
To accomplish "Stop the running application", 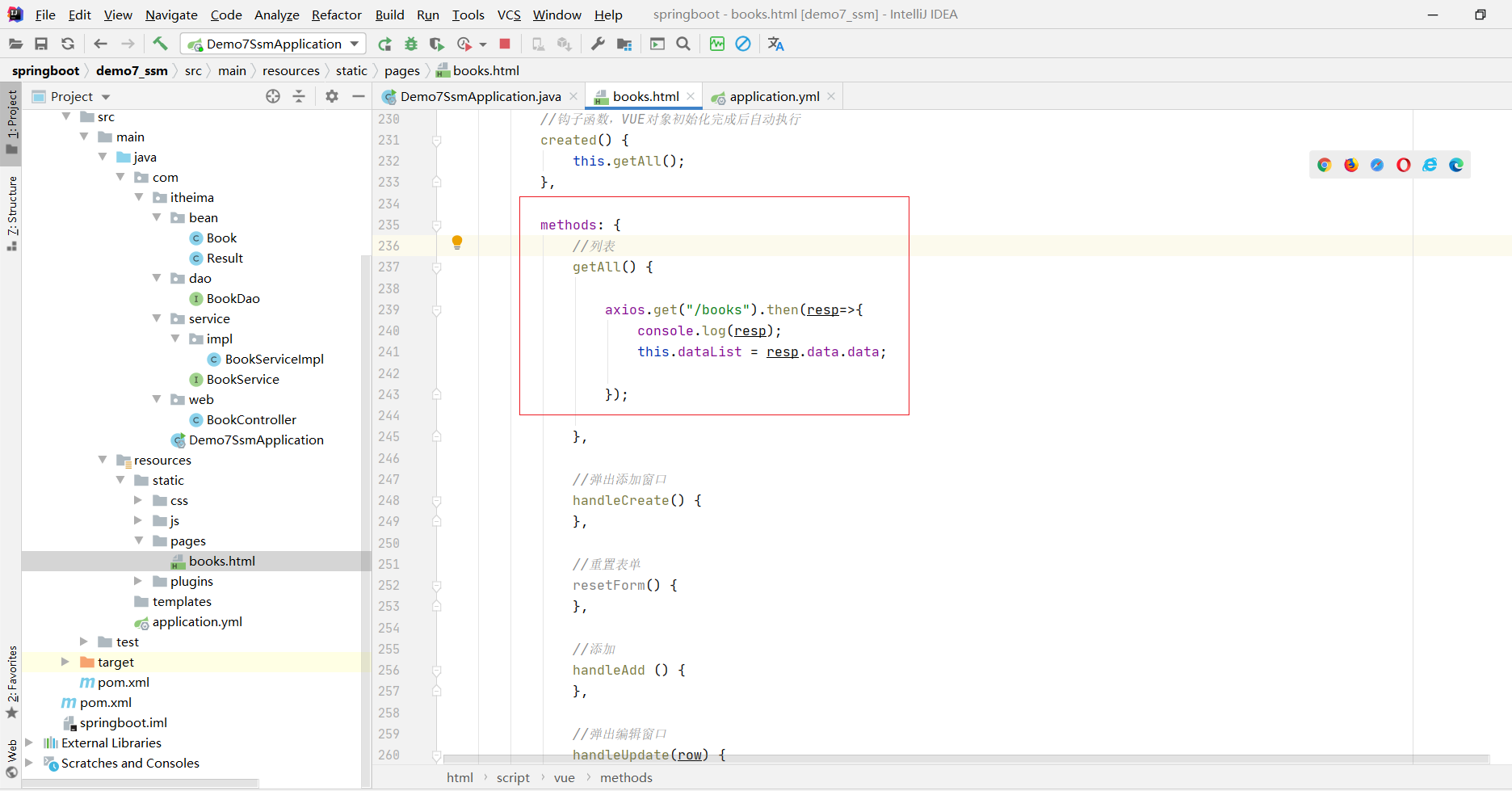I will 505,44.
